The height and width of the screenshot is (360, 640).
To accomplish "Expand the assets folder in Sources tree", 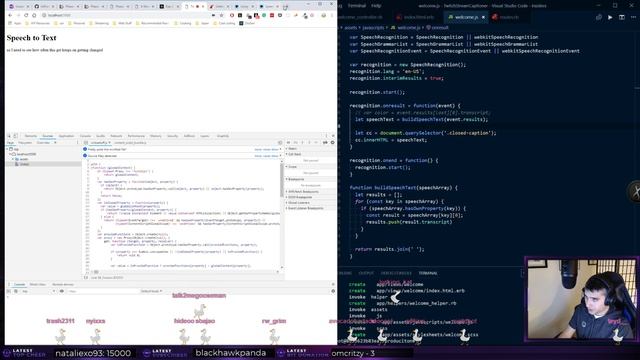I will click(13, 159).
